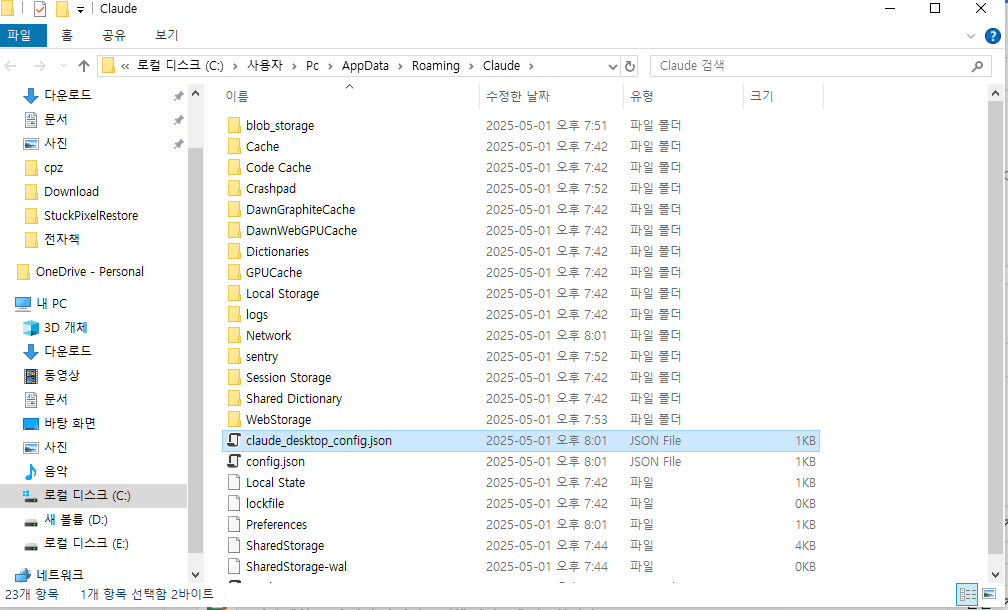Expand the ribbon with the chevron
Viewport: 1008px width, 610px height.
(x=971, y=36)
